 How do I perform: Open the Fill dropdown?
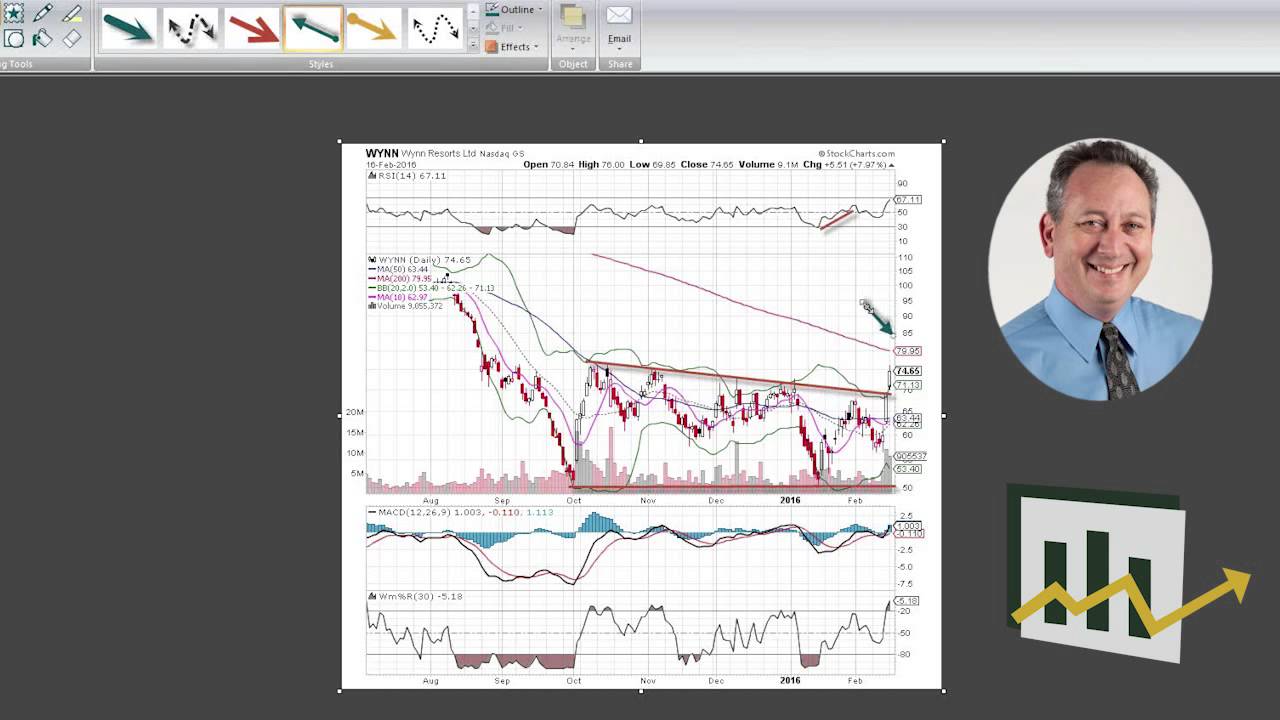coord(506,28)
